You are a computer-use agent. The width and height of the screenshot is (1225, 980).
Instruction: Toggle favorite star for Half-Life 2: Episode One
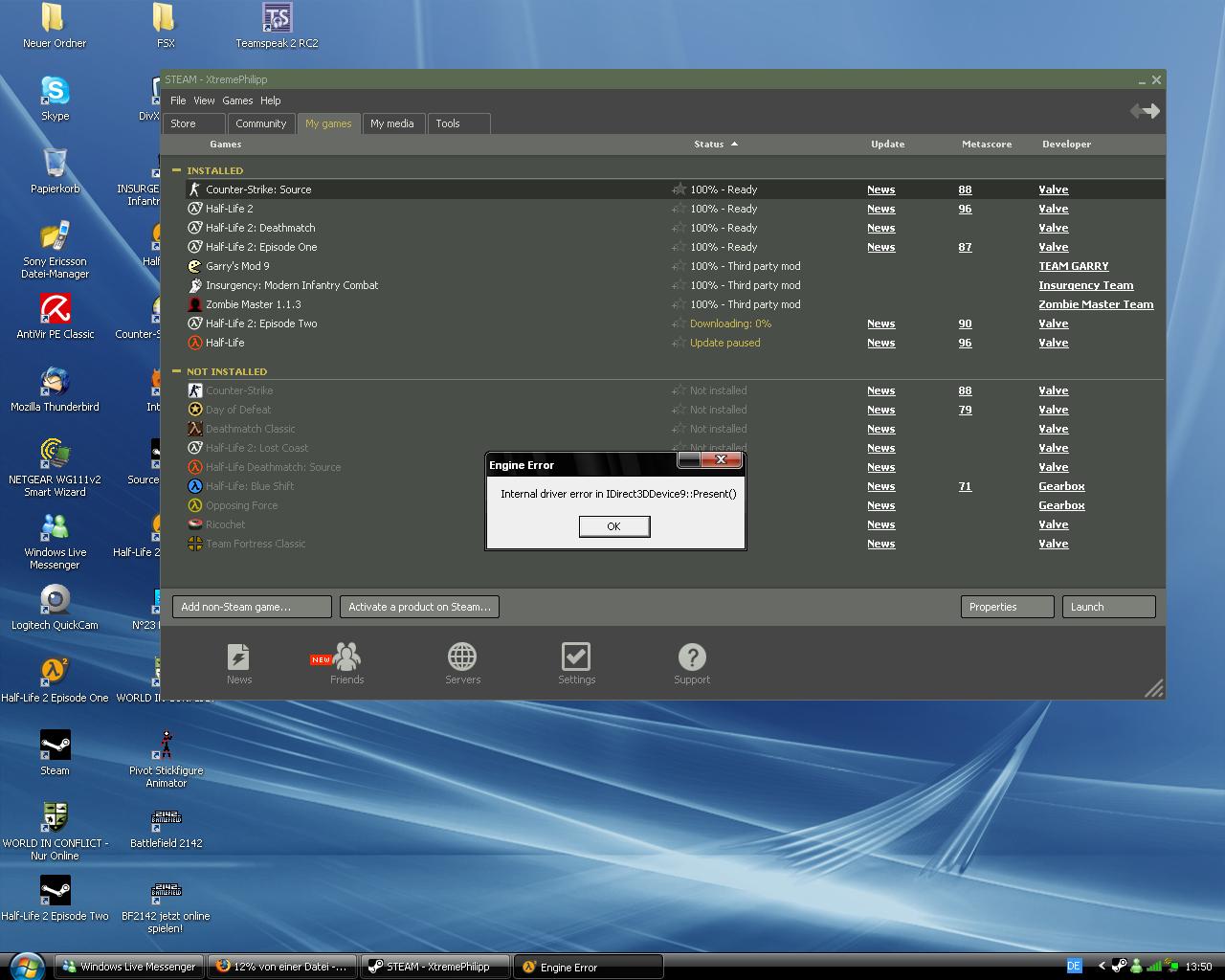tap(679, 247)
